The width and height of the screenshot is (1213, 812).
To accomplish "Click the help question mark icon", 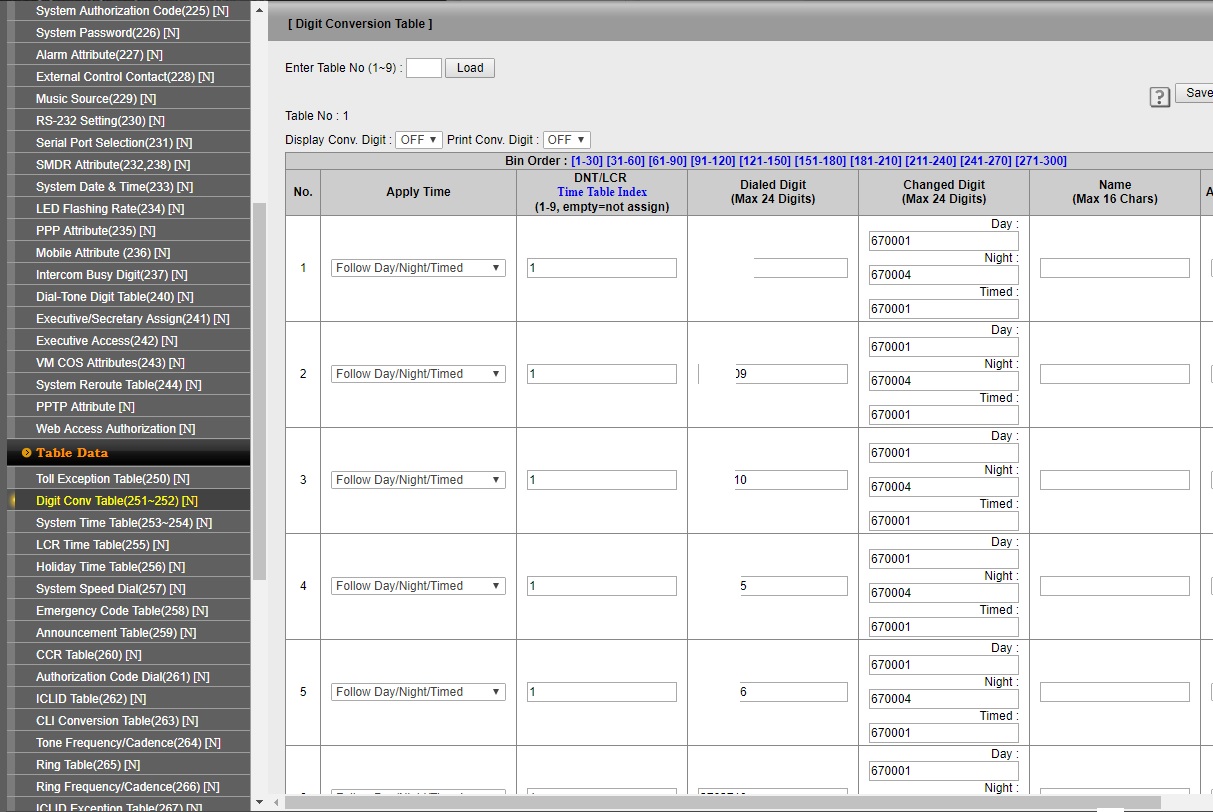I will click(x=1159, y=97).
